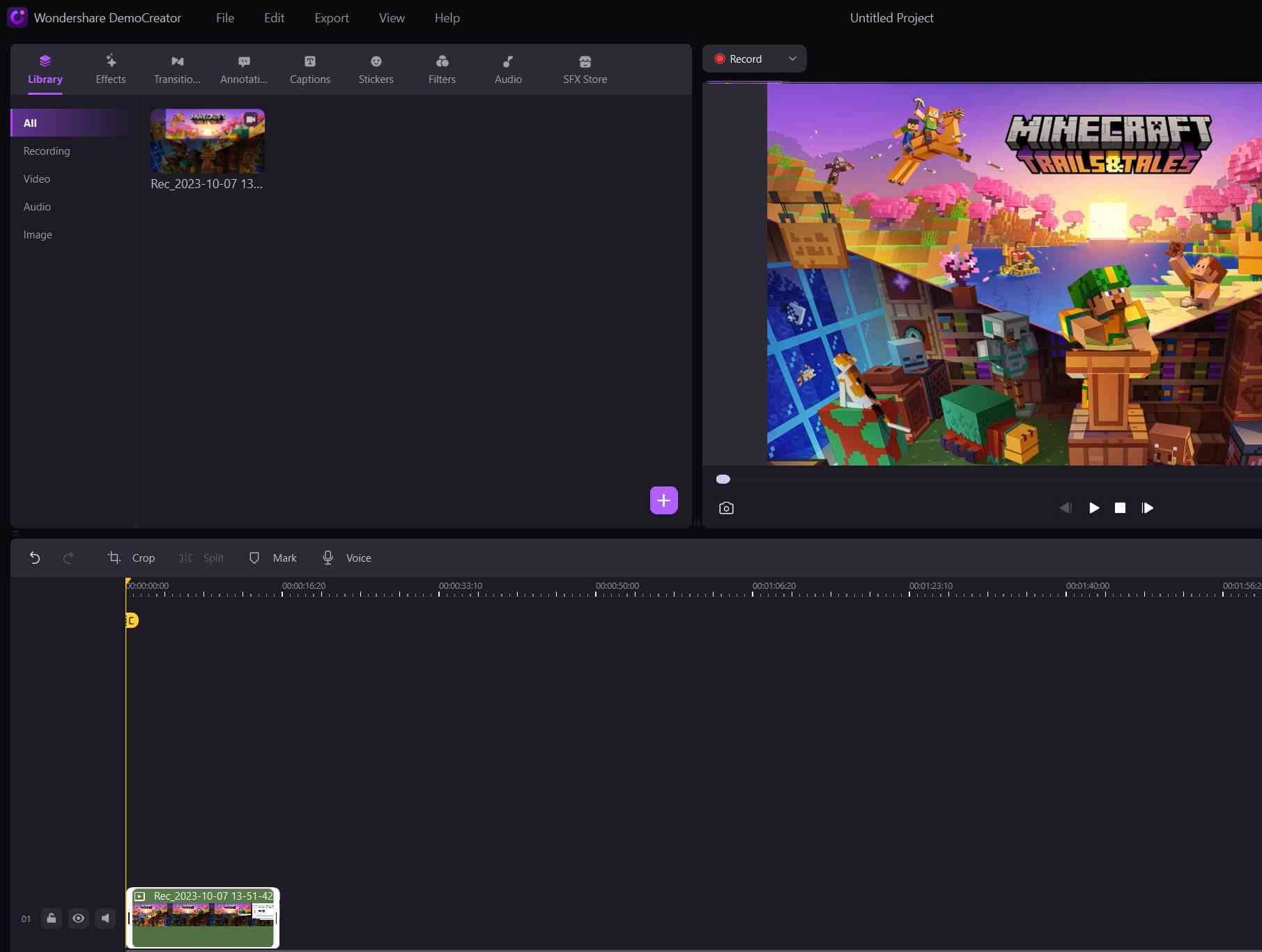Filter library by Video
This screenshot has width=1262, height=952.
pos(37,179)
